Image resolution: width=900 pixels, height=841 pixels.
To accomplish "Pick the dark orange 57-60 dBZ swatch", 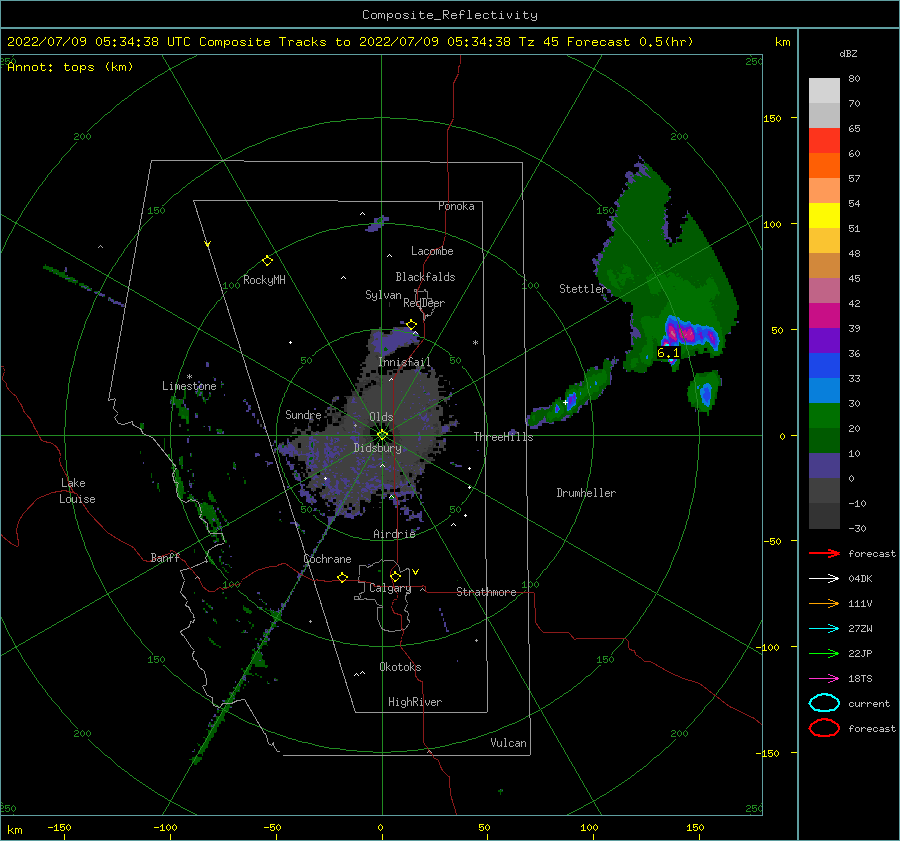I will click(824, 166).
